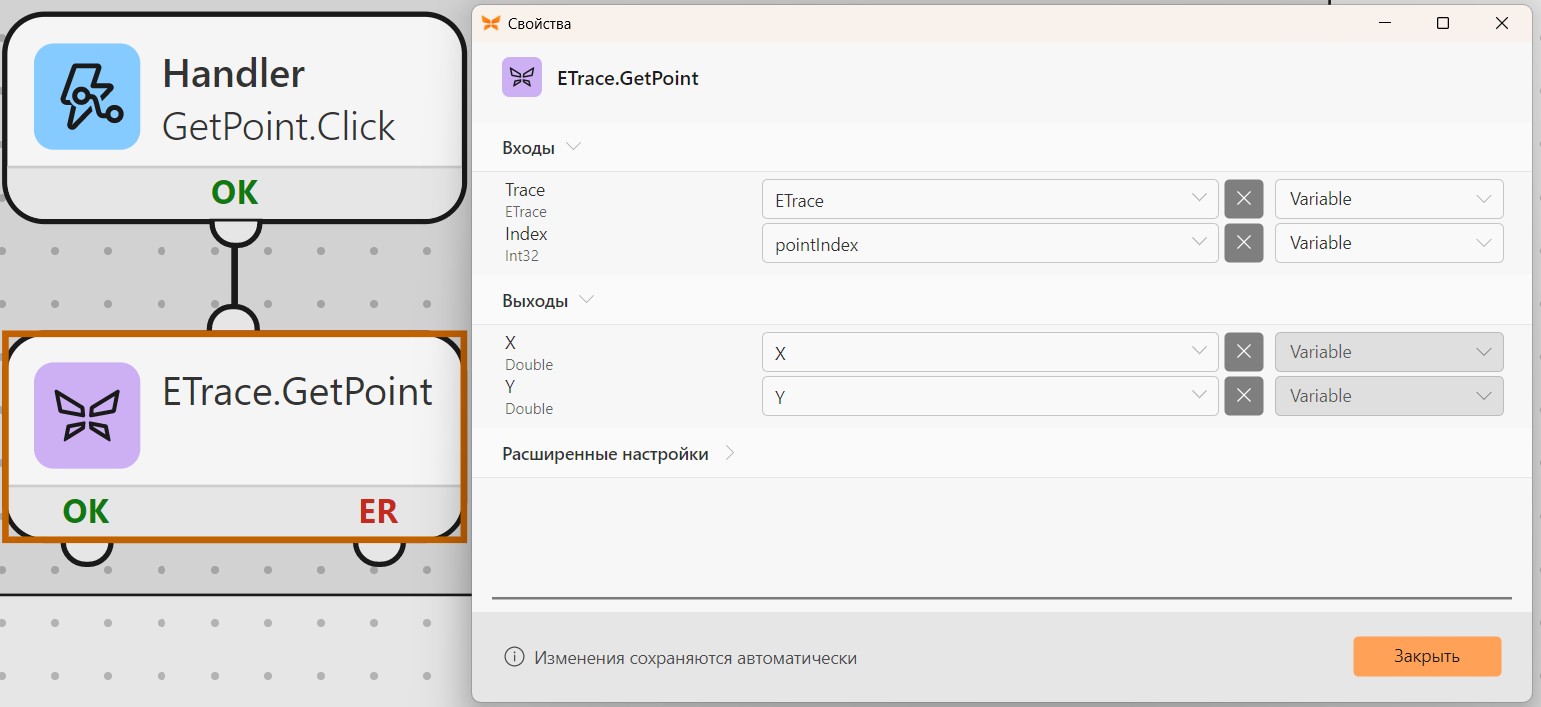The height and width of the screenshot is (707, 1541).
Task: Open the X output variable dropdown
Action: click(x=990, y=352)
